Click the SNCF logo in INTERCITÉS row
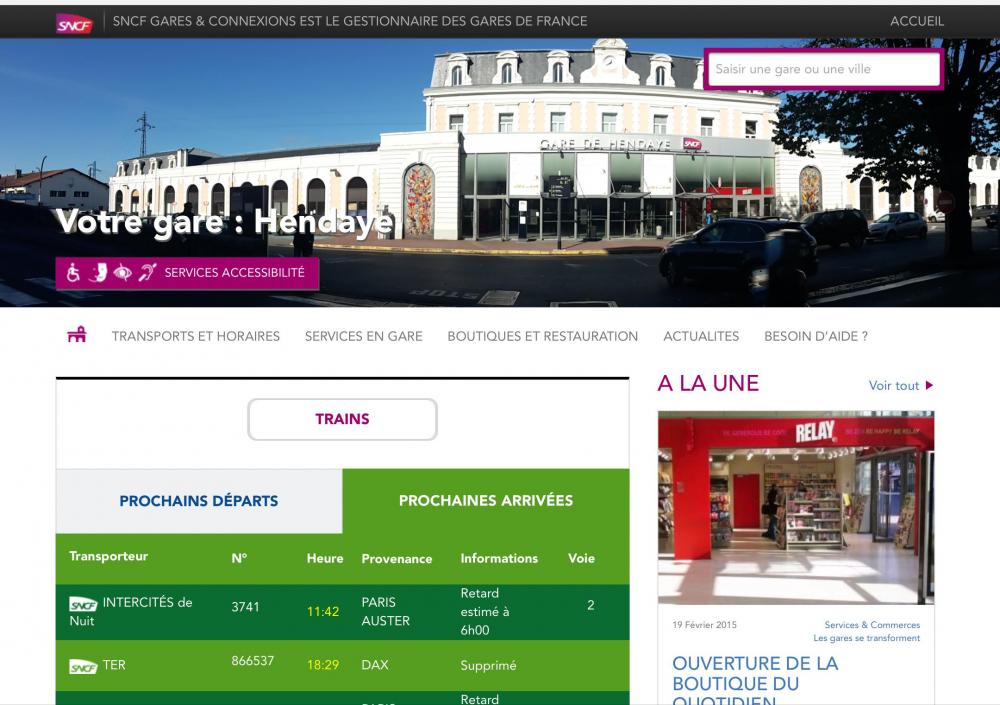The height and width of the screenshot is (705, 1000). pyautogui.click(x=83, y=604)
